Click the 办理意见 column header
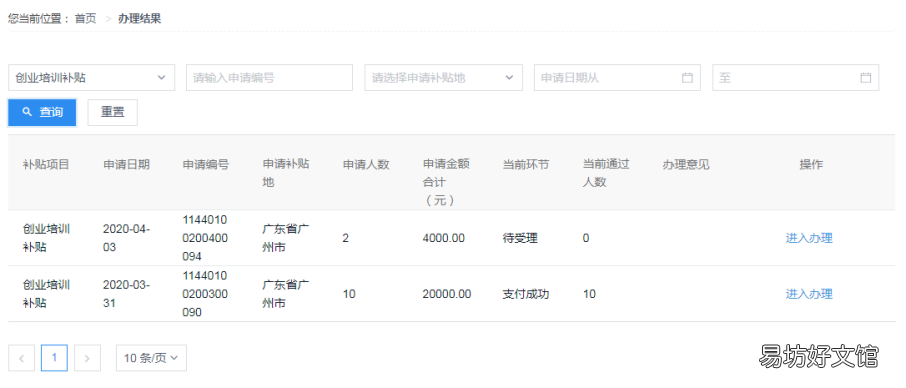The image size is (906, 388). pos(686,165)
